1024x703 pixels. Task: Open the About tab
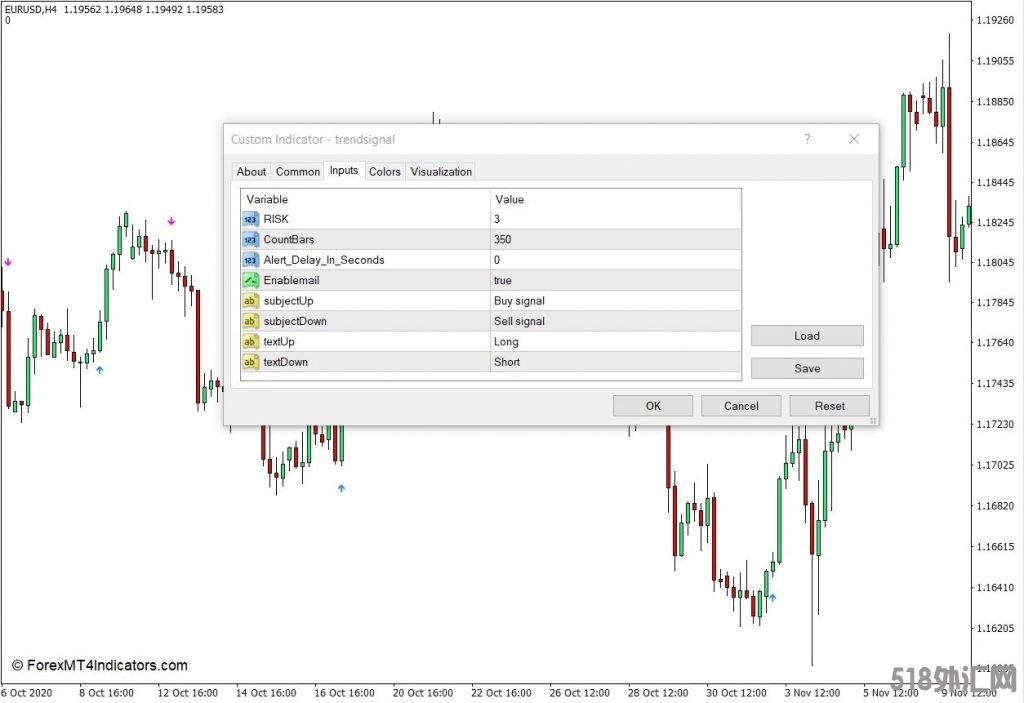click(251, 172)
